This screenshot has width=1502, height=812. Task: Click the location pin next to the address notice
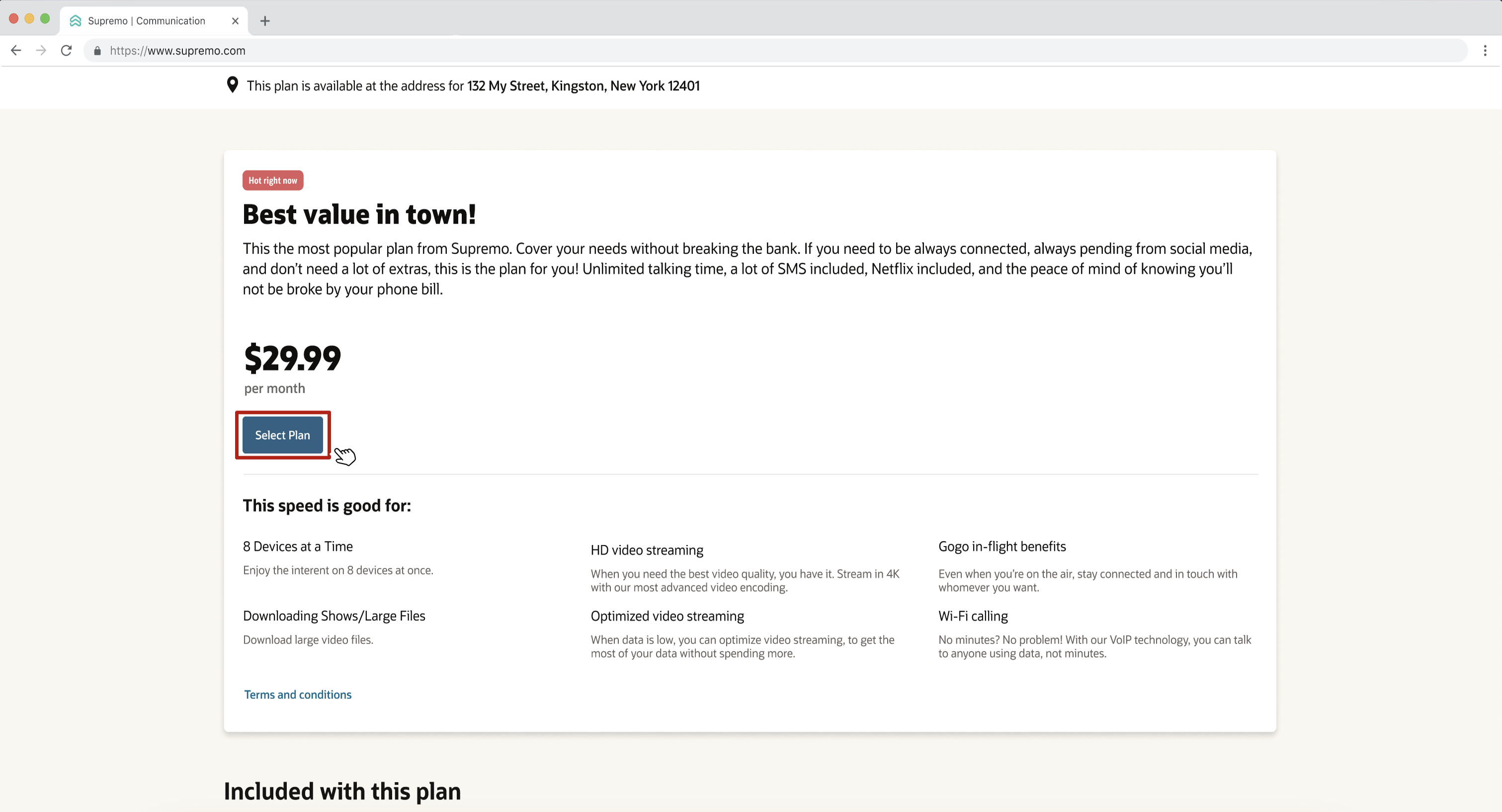pos(232,85)
